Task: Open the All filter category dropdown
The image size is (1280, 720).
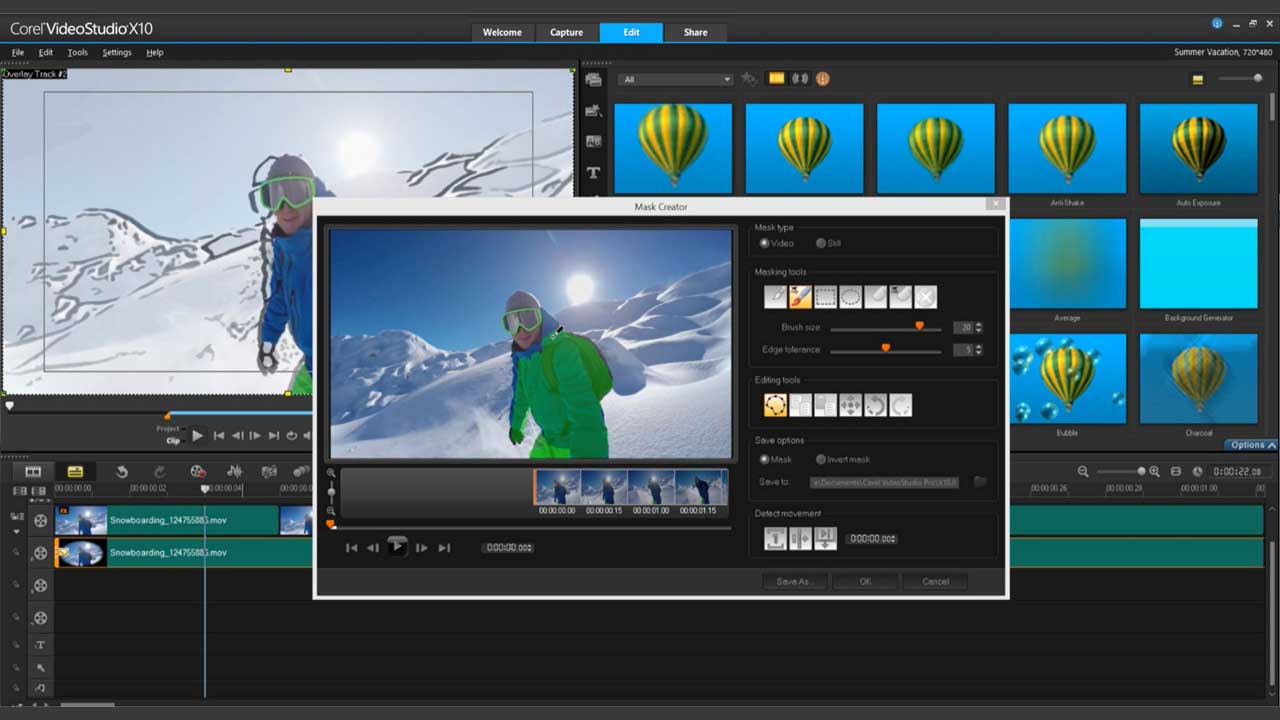Action: [x=675, y=79]
